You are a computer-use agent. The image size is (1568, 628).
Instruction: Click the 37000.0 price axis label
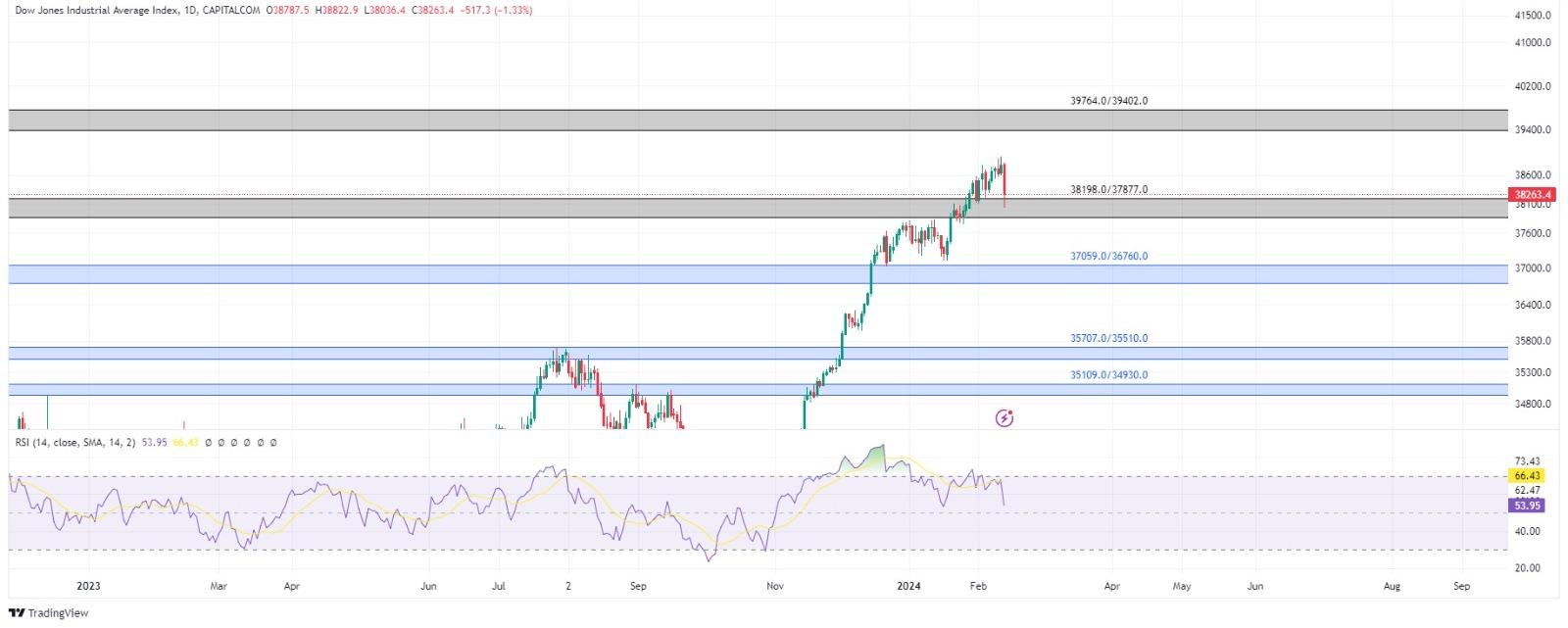1533,268
